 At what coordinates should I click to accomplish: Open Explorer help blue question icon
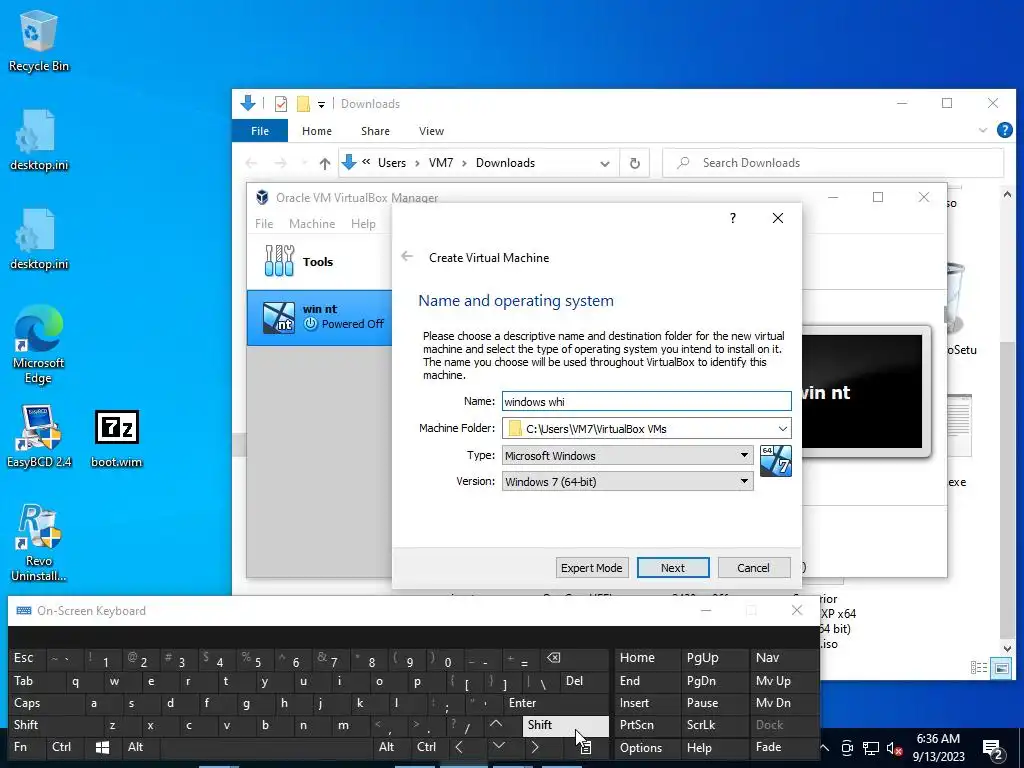pyautogui.click(x=1004, y=130)
